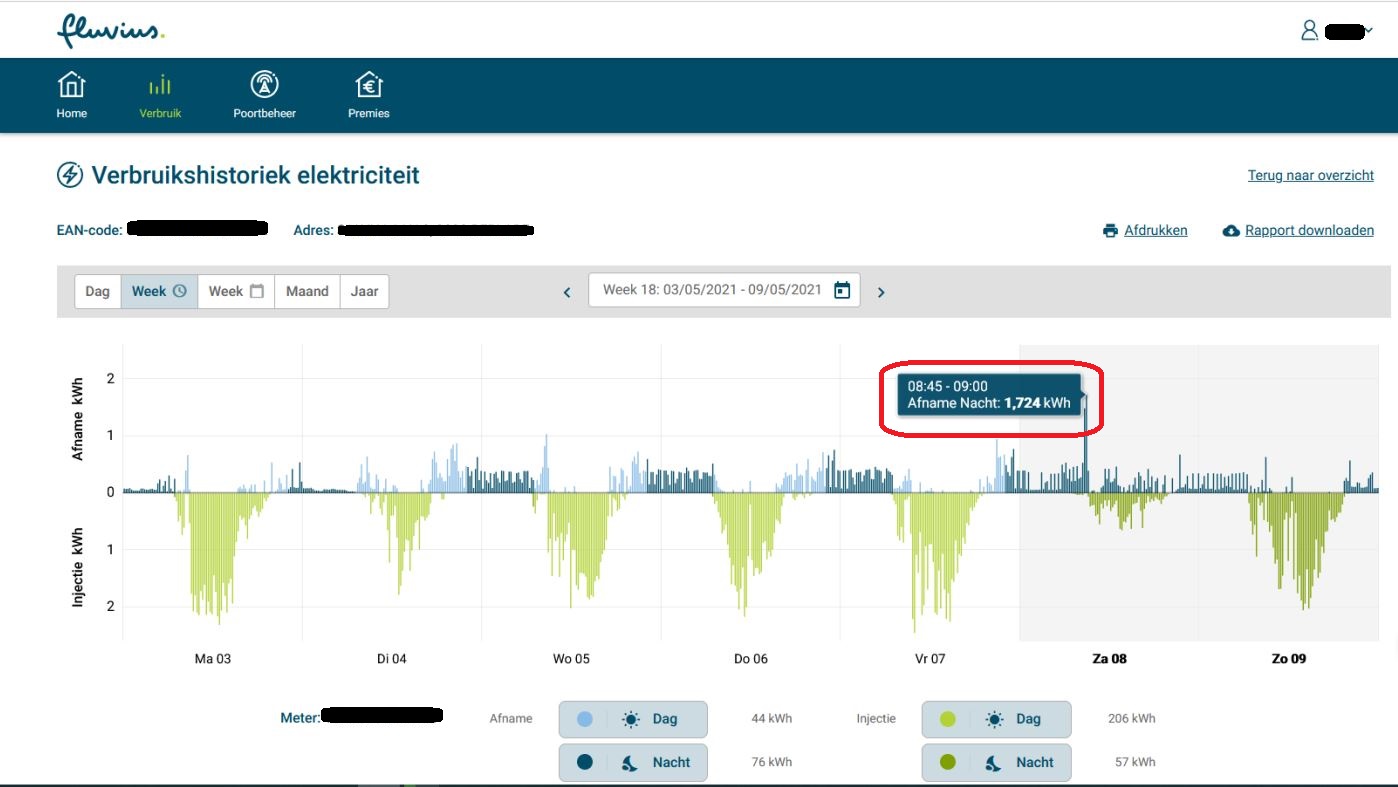Toggle Injectie Nacht series visibility
The image size is (1398, 787).
995,762
